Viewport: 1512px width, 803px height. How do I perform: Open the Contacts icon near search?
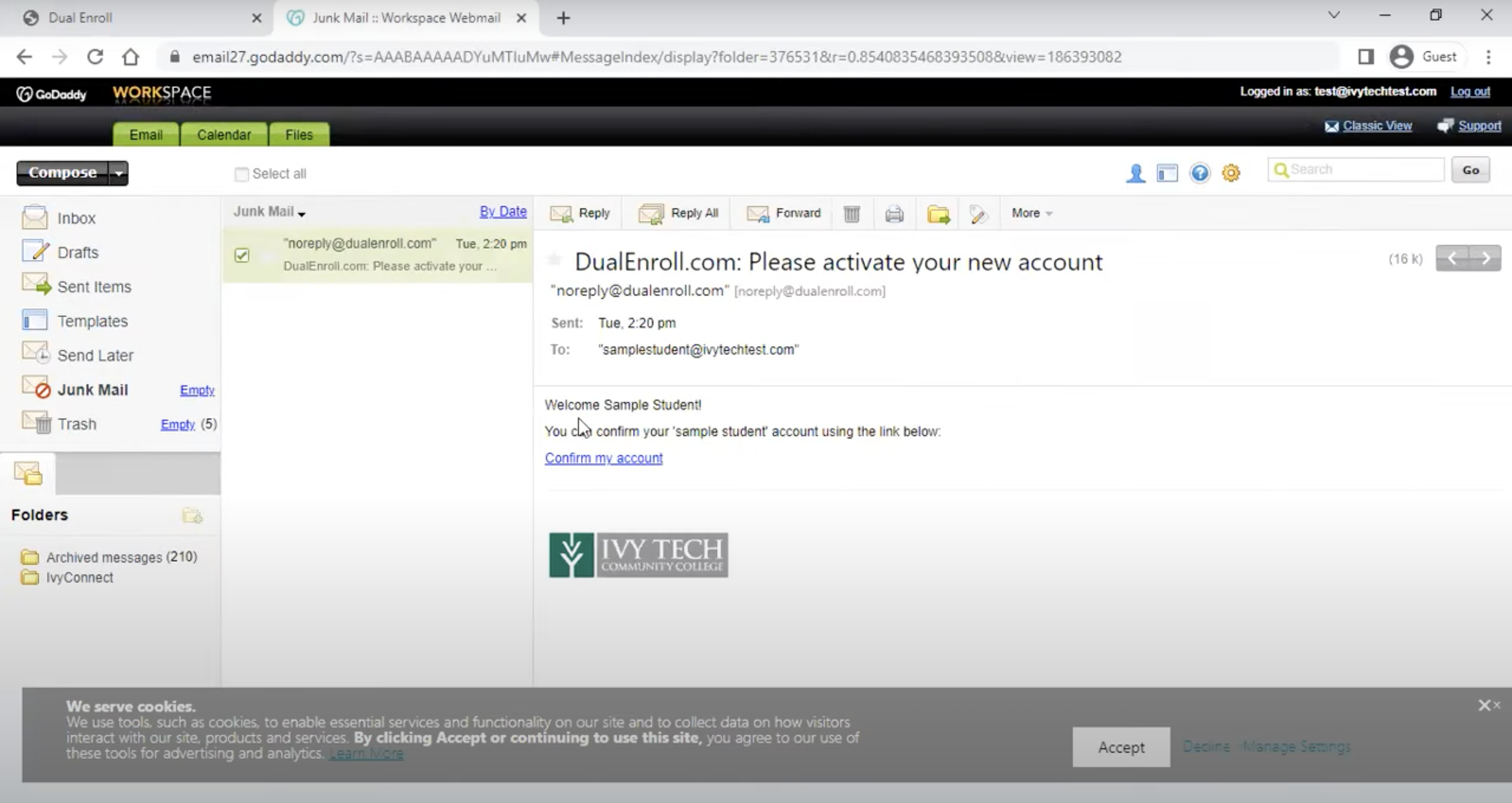point(1135,172)
